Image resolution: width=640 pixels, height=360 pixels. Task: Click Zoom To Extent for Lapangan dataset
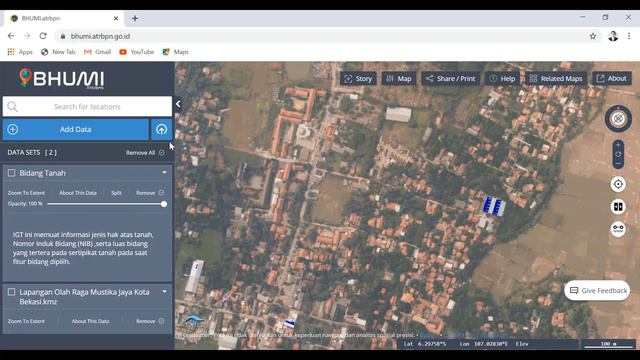(x=26, y=321)
